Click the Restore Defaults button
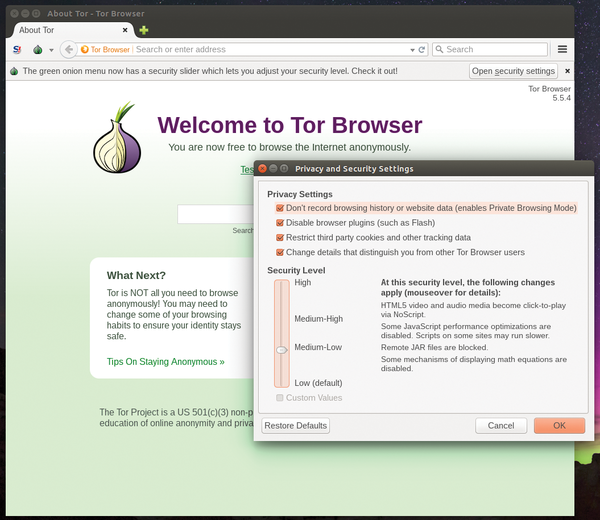Screen dimensions: 600x520 tap(295, 425)
